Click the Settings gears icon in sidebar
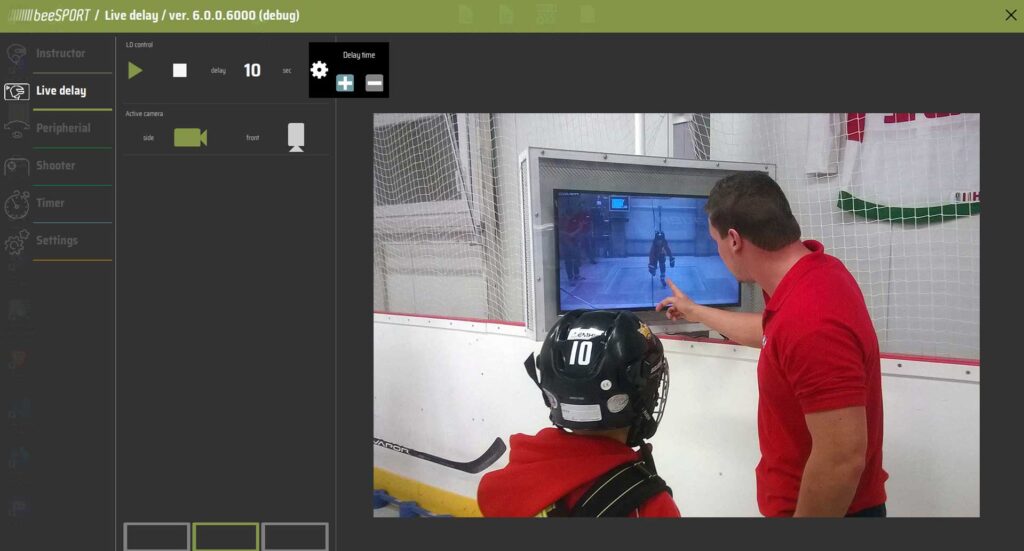The image size is (1024, 551). click(16, 242)
